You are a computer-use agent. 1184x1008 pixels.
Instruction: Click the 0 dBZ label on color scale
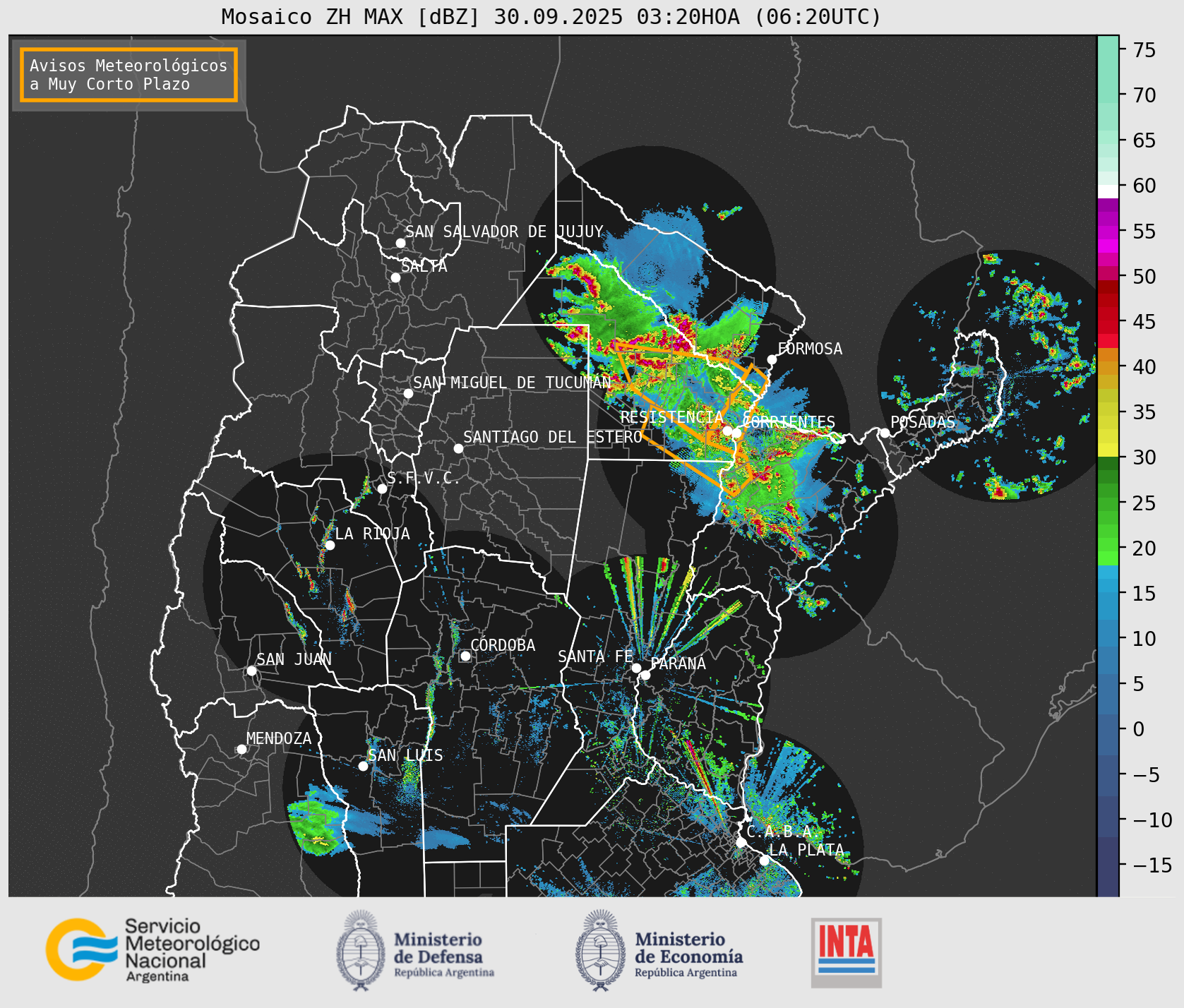point(1138,729)
